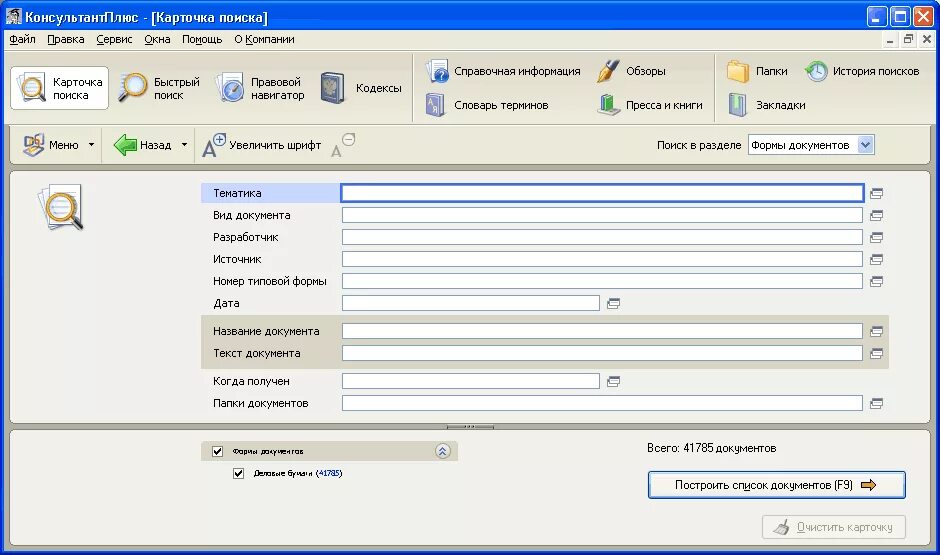Open the Окна menu

(x=157, y=39)
